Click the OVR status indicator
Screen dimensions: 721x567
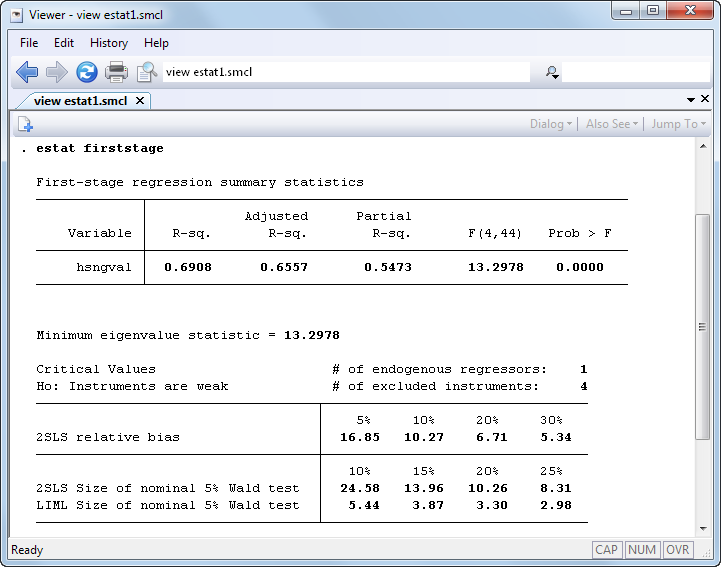pyautogui.click(x=678, y=550)
